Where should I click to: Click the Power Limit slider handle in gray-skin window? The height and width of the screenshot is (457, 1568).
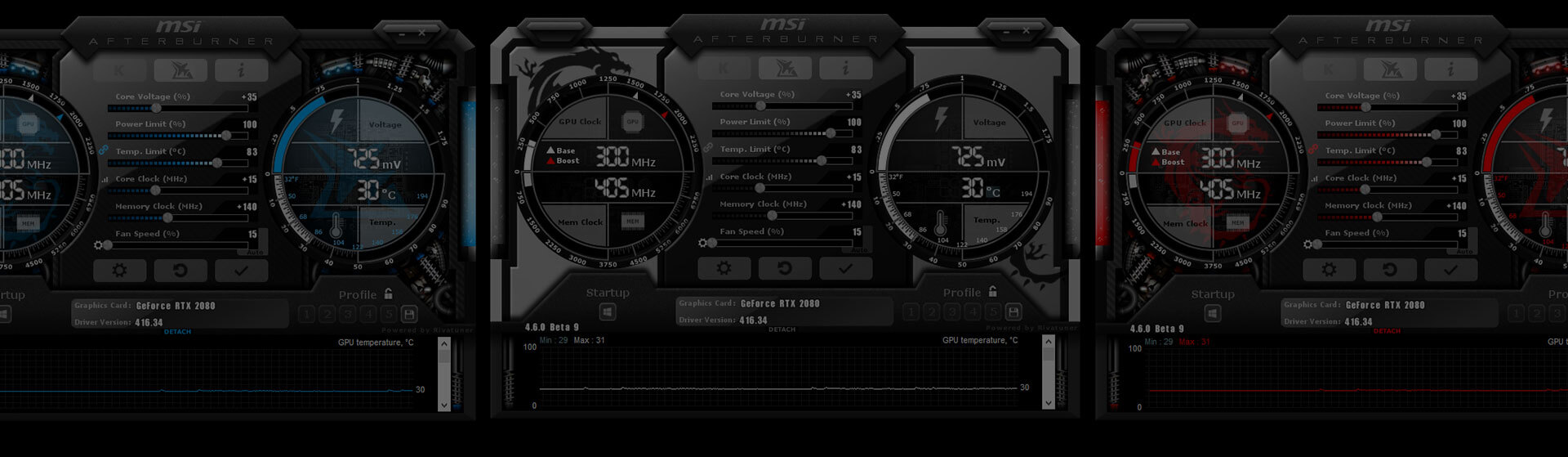click(x=831, y=133)
